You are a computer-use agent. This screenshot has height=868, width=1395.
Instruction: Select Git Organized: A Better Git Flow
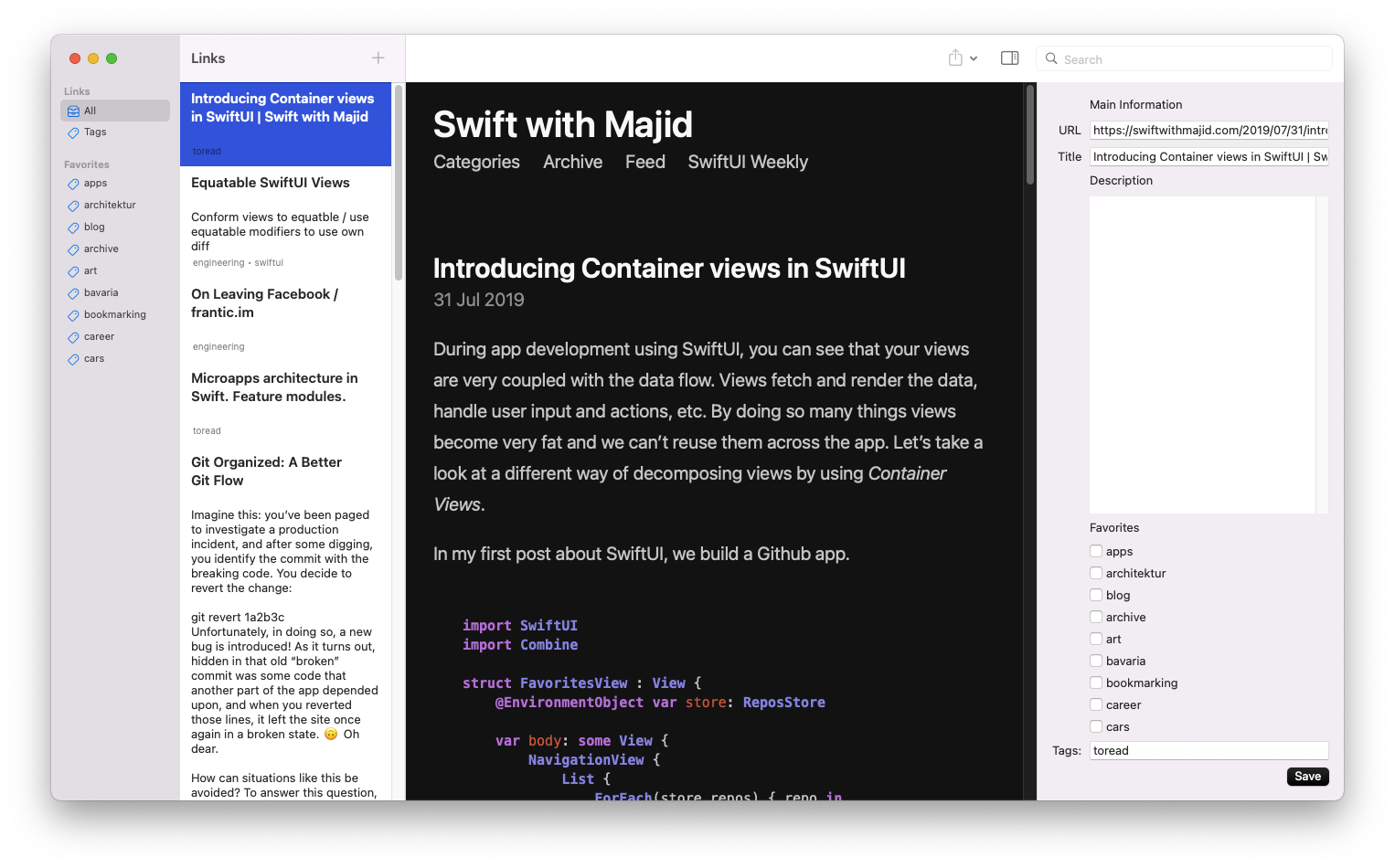tap(285, 623)
